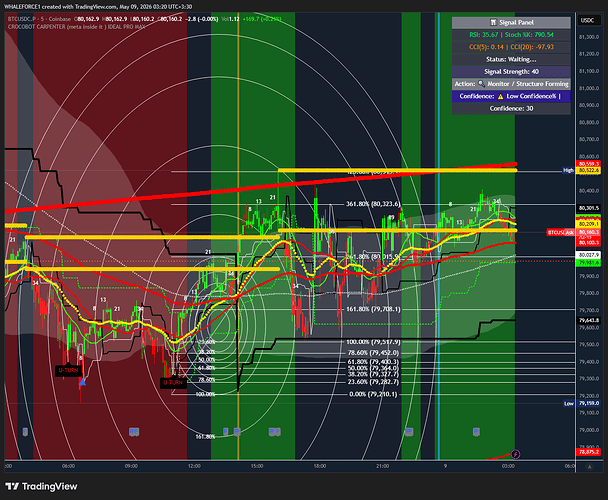Click the Status: Waiting row
608x500 pixels.
pyautogui.click(x=511, y=59)
